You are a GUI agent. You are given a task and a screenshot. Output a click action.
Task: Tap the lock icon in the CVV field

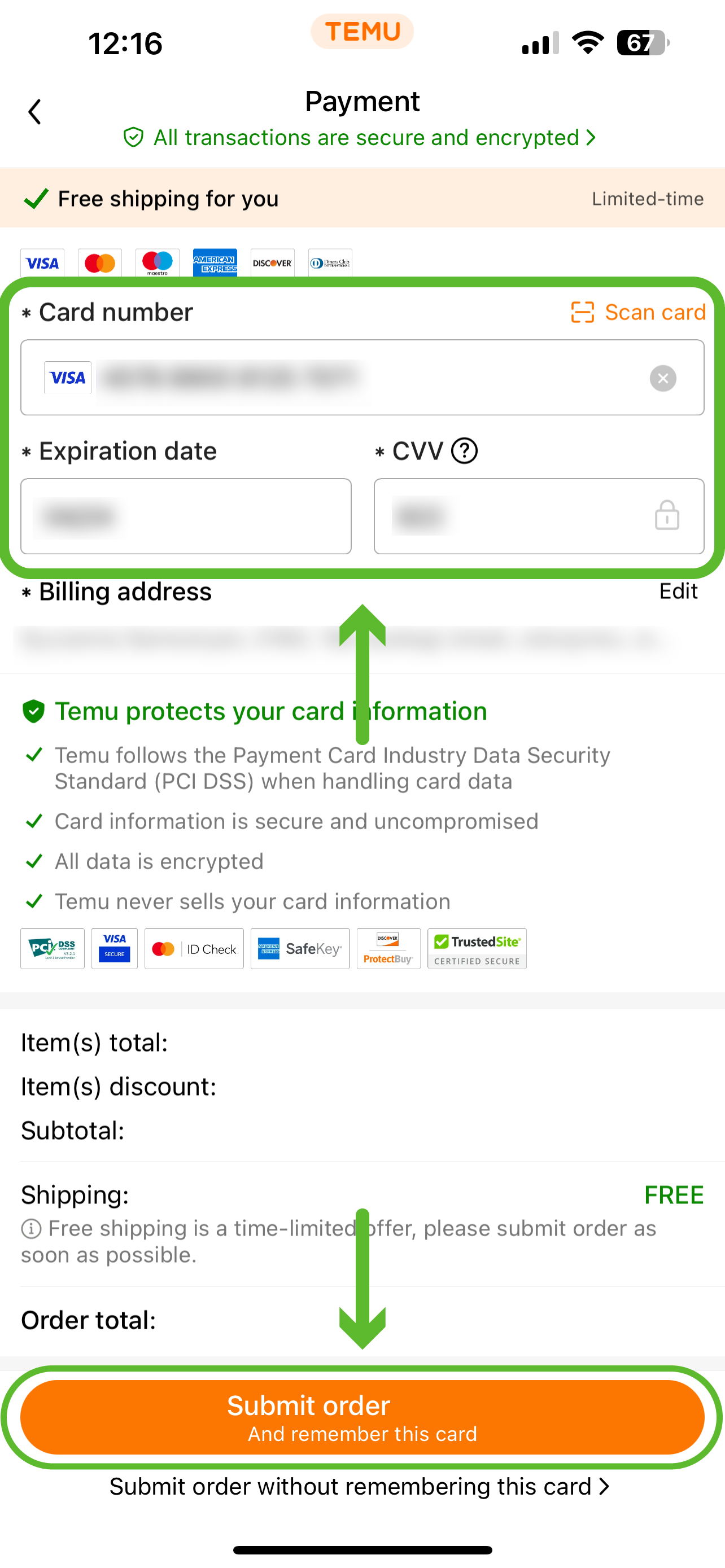[x=667, y=515]
